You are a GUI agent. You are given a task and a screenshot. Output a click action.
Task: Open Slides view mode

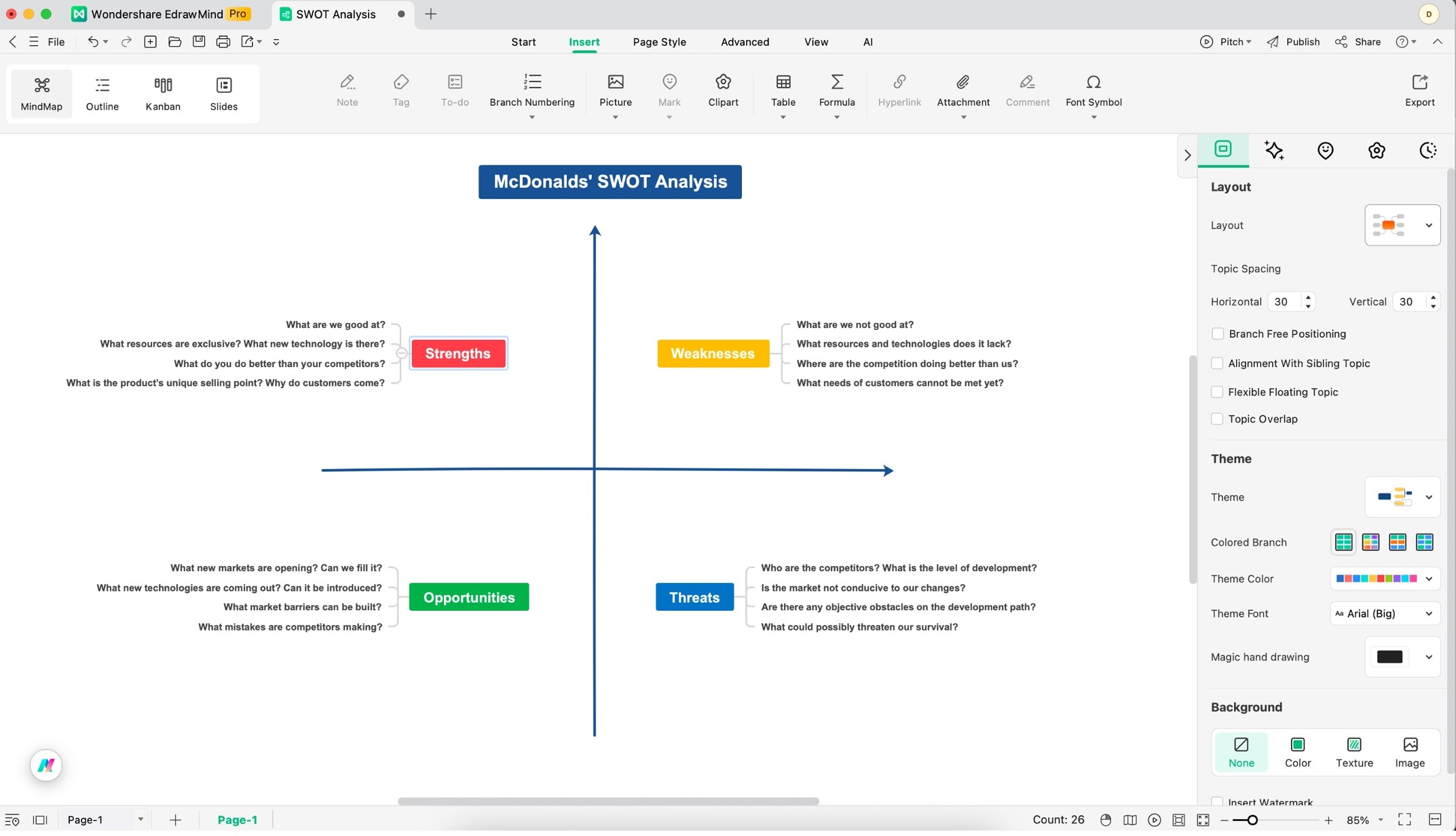[x=223, y=94]
